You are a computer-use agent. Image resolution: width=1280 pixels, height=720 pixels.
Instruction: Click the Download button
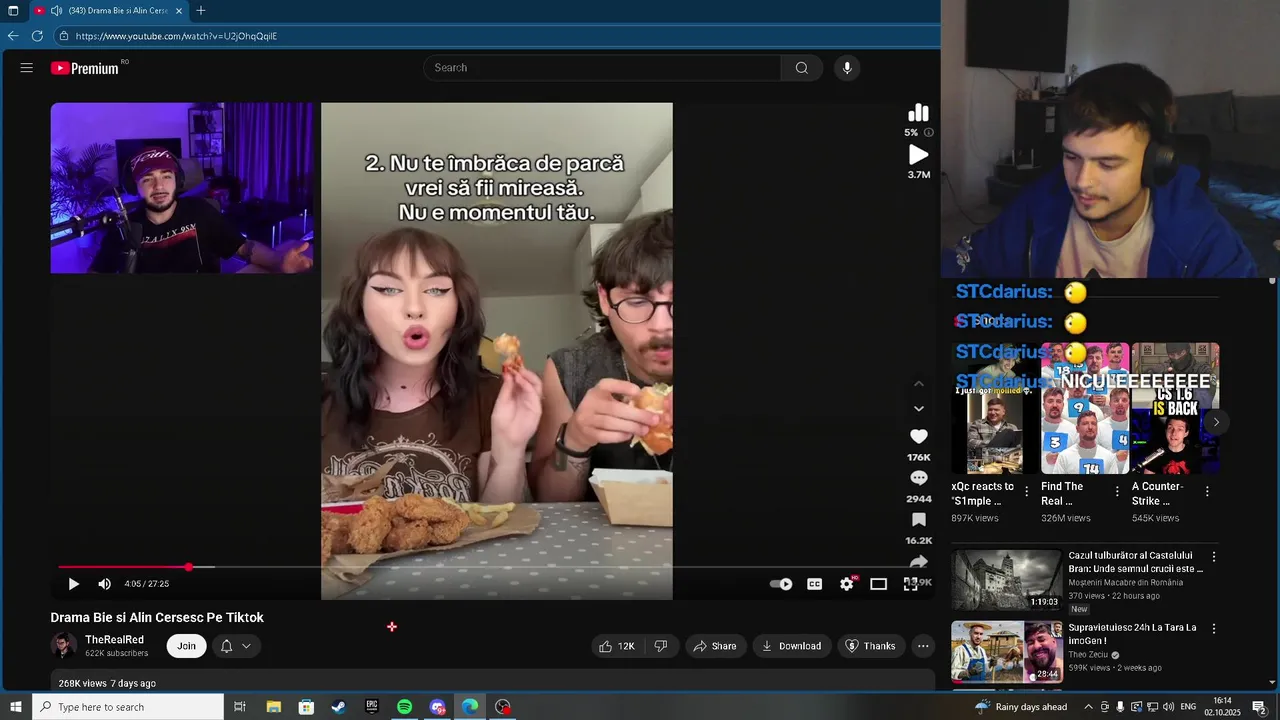coord(791,646)
